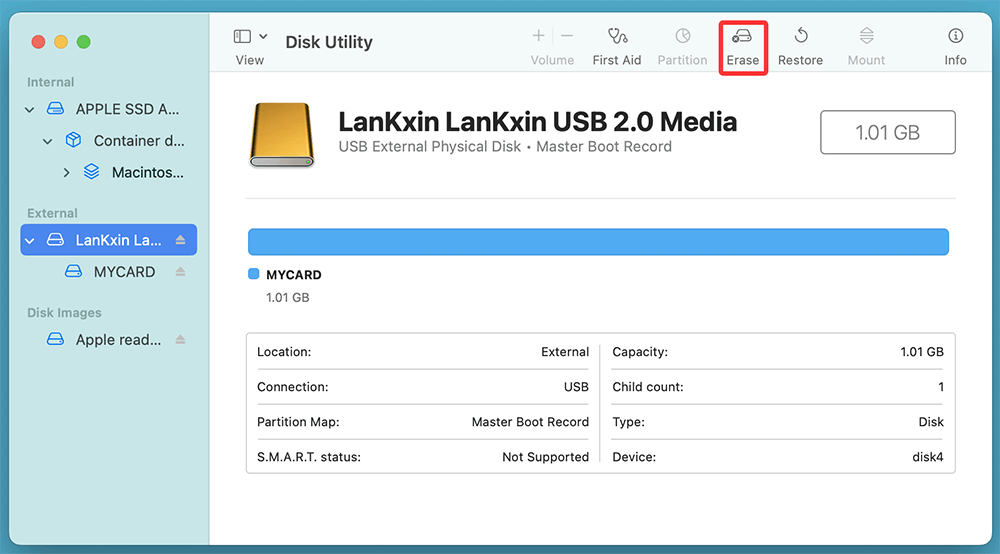This screenshot has height=554, width=1000.
Task: Select MYCARD volume in sidebar
Action: [x=124, y=272]
